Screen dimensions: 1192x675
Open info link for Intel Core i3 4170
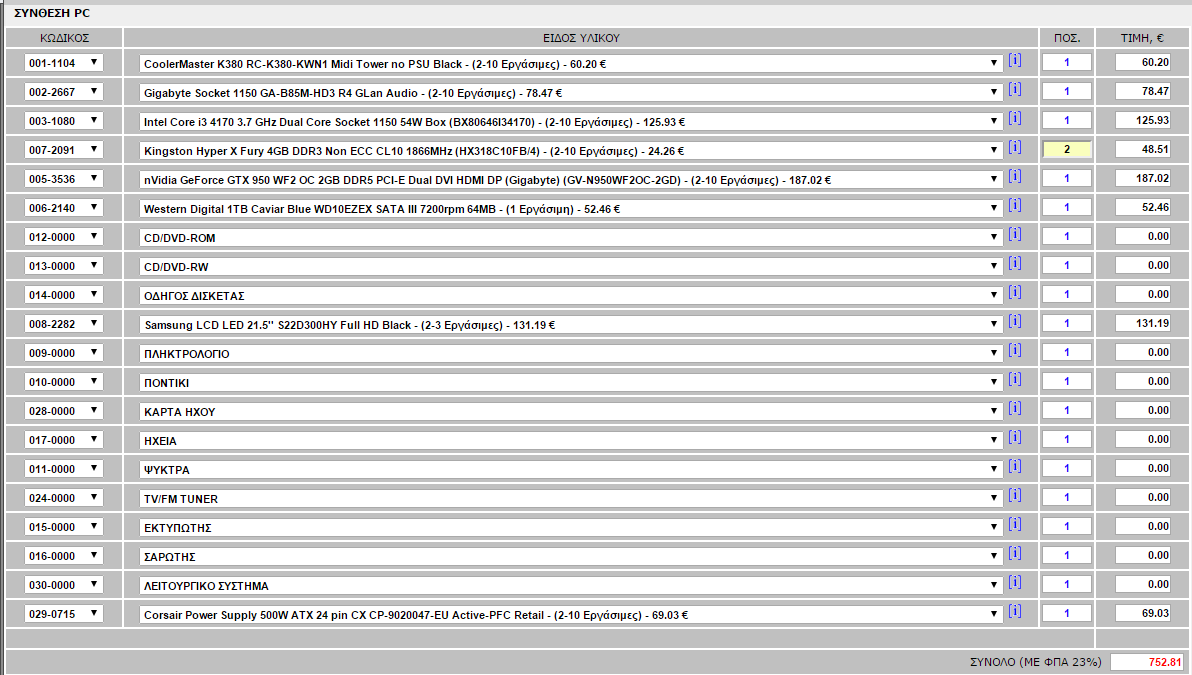pos(1015,118)
